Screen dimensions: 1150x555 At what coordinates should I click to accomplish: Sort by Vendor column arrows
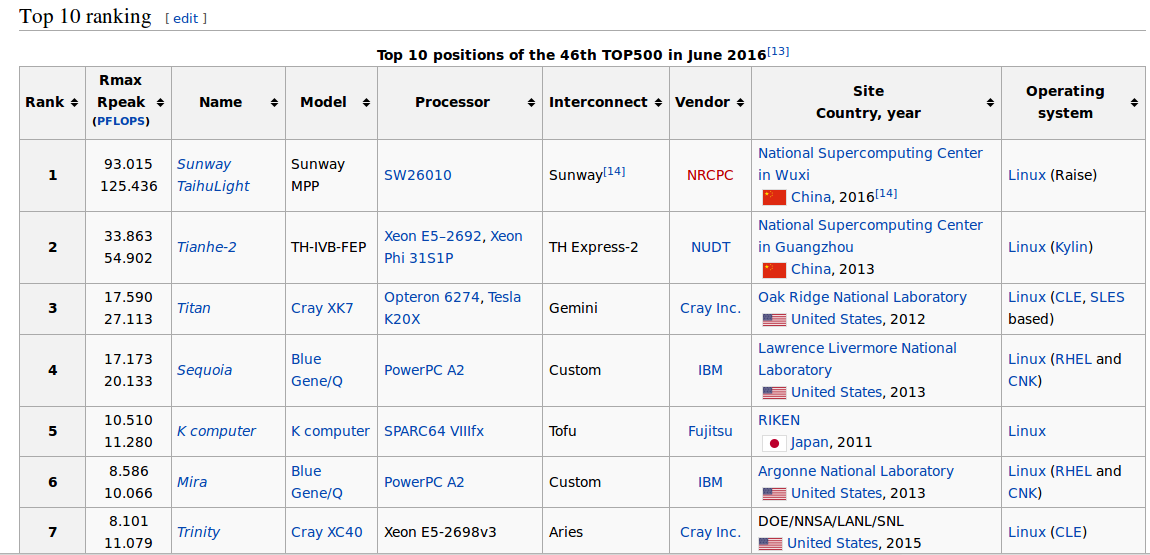[741, 103]
